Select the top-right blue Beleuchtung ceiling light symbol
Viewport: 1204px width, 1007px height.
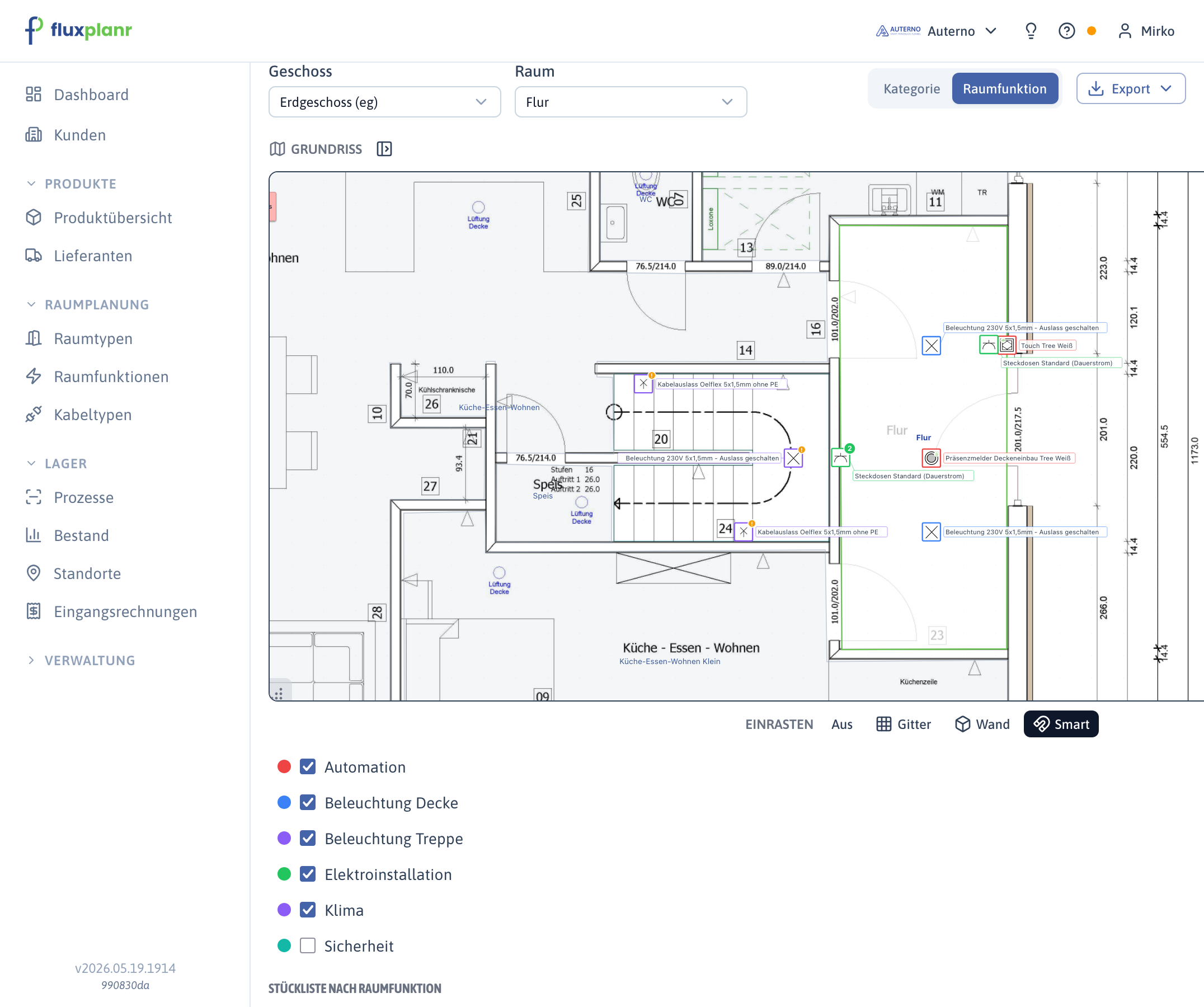pos(931,346)
